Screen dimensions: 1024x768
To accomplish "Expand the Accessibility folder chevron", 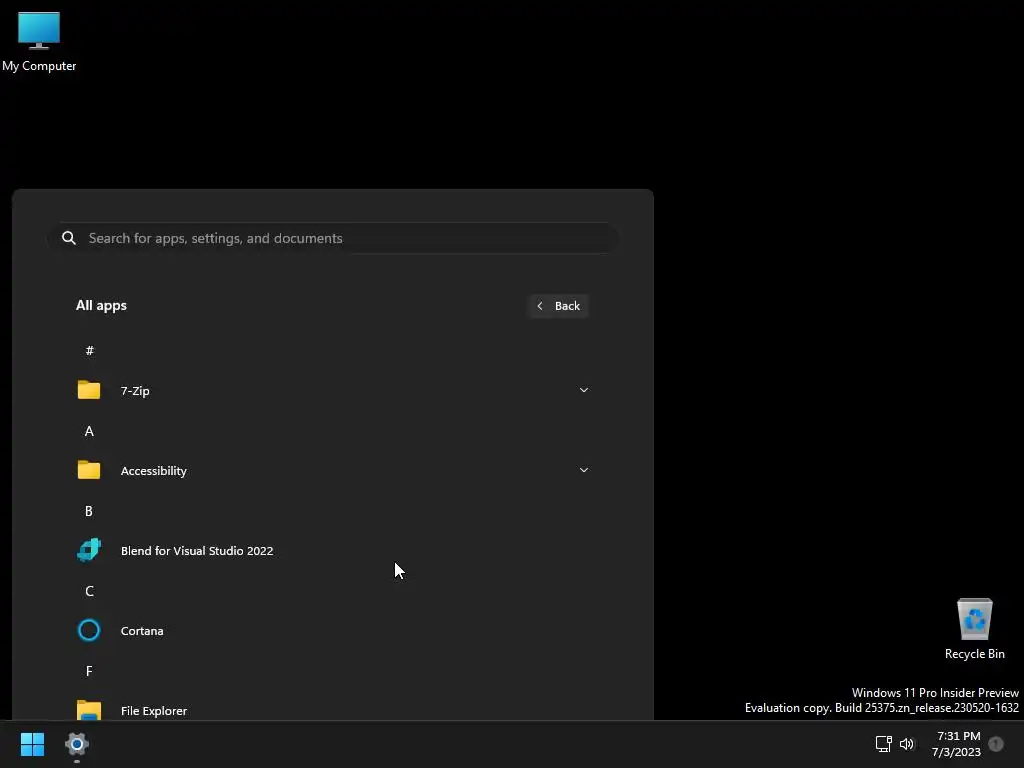I will click(x=584, y=470).
